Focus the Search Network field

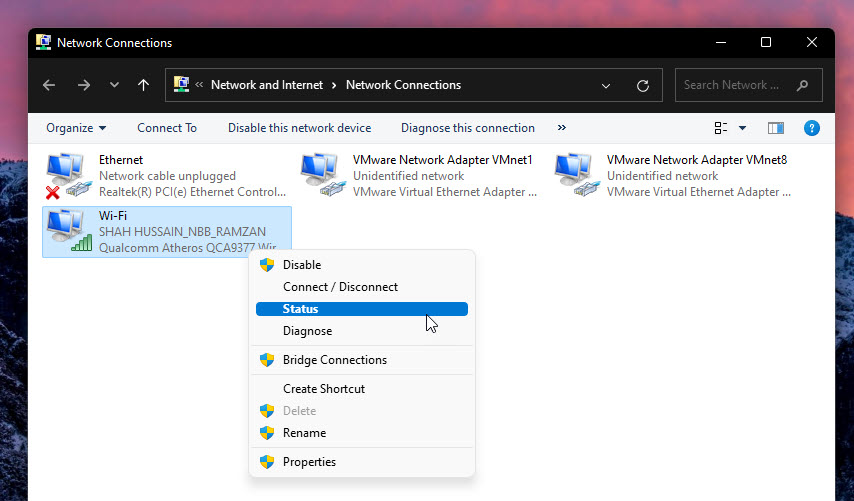click(x=748, y=85)
